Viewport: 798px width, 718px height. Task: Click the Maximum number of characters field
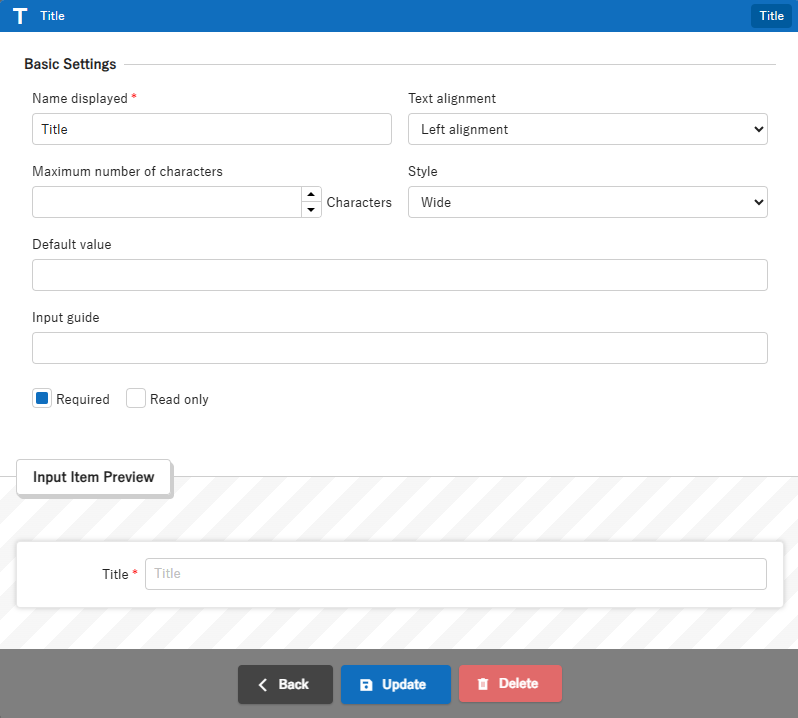point(167,202)
